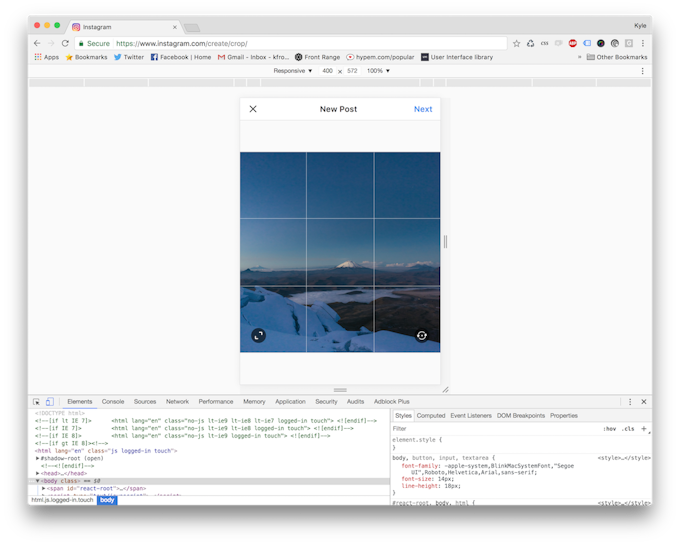Close the DevTools panel
The width and height of the screenshot is (680, 545).
[x=643, y=401]
